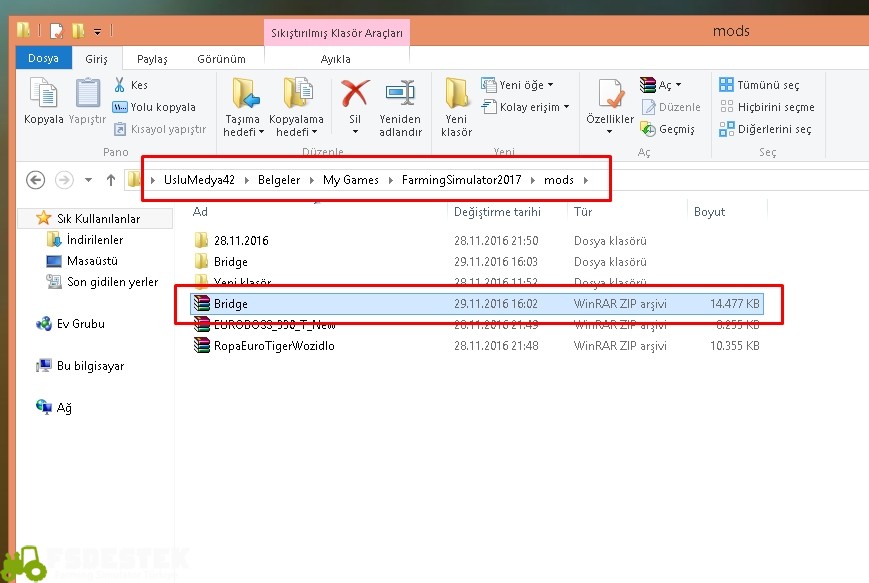Create a folder with Yeni klasör icon

tap(456, 96)
